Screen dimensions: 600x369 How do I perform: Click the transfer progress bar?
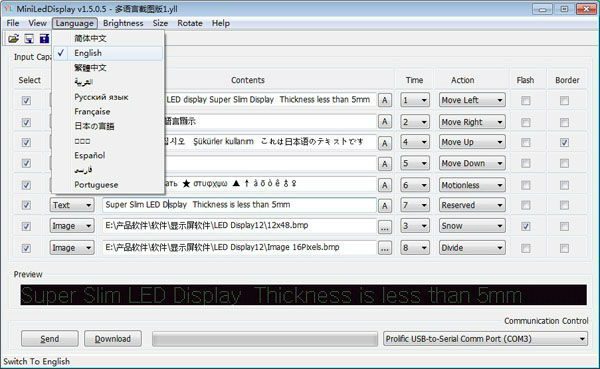pos(265,339)
